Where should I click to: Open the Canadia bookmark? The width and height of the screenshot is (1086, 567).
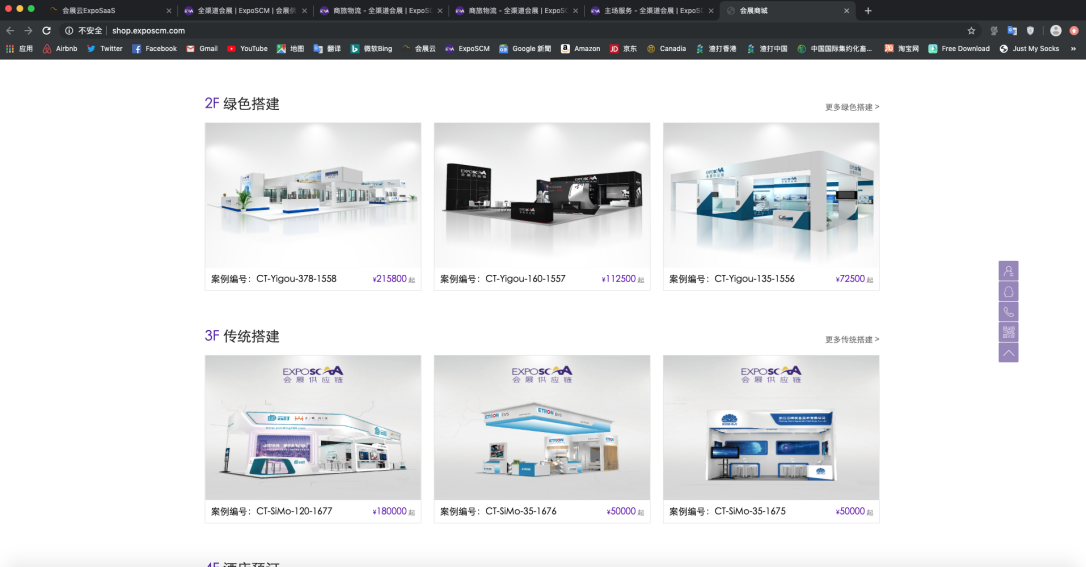coord(666,48)
